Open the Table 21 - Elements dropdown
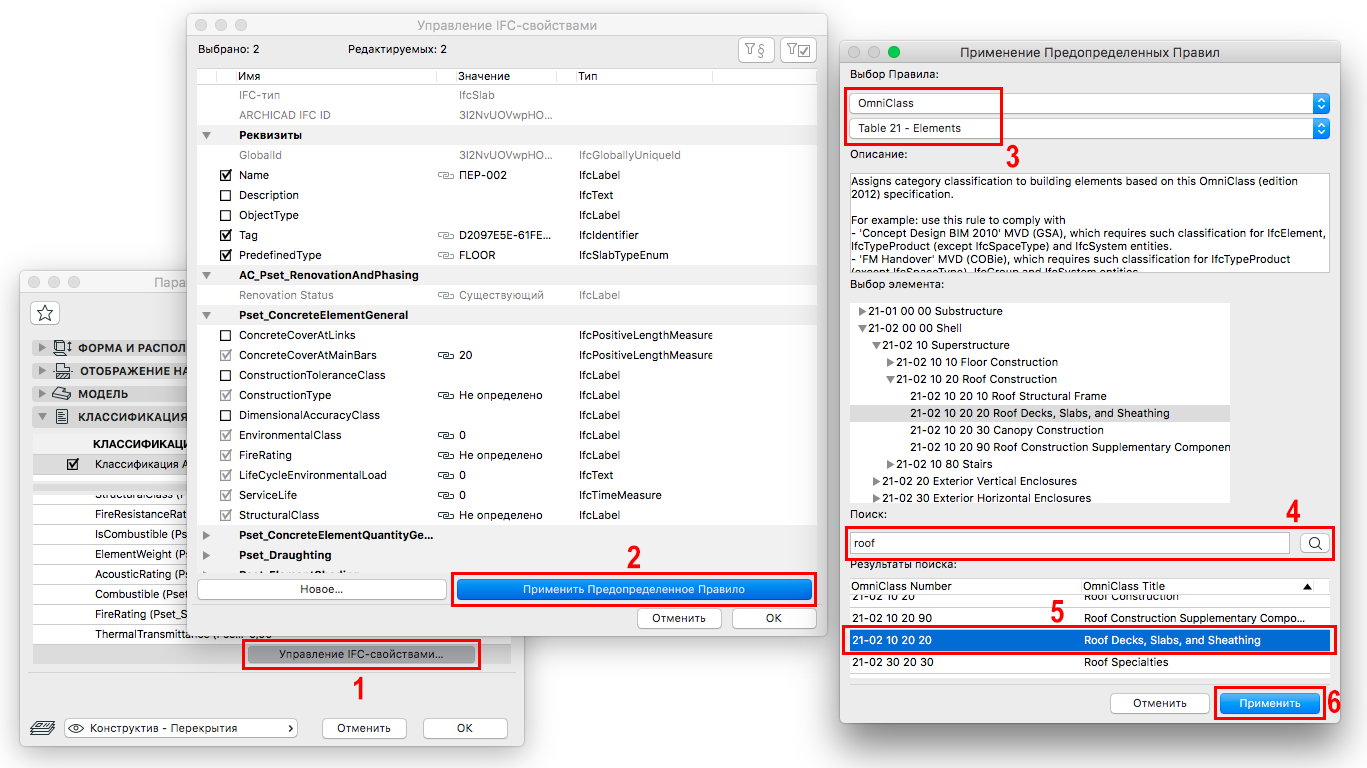 coord(1089,128)
